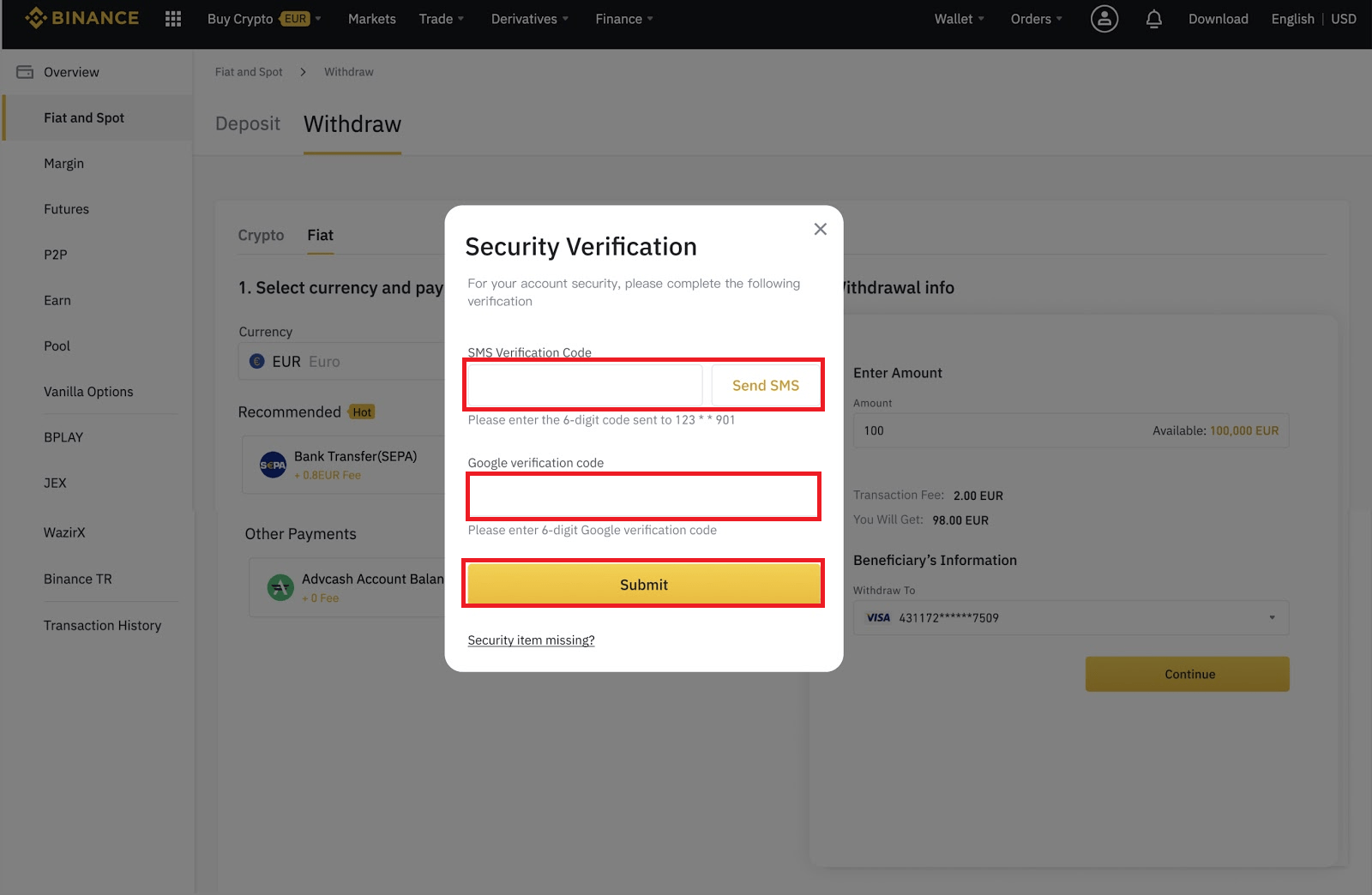This screenshot has height=895, width=1372.
Task: Click the EUR badge next to Buy Crypto
Action: tap(295, 19)
